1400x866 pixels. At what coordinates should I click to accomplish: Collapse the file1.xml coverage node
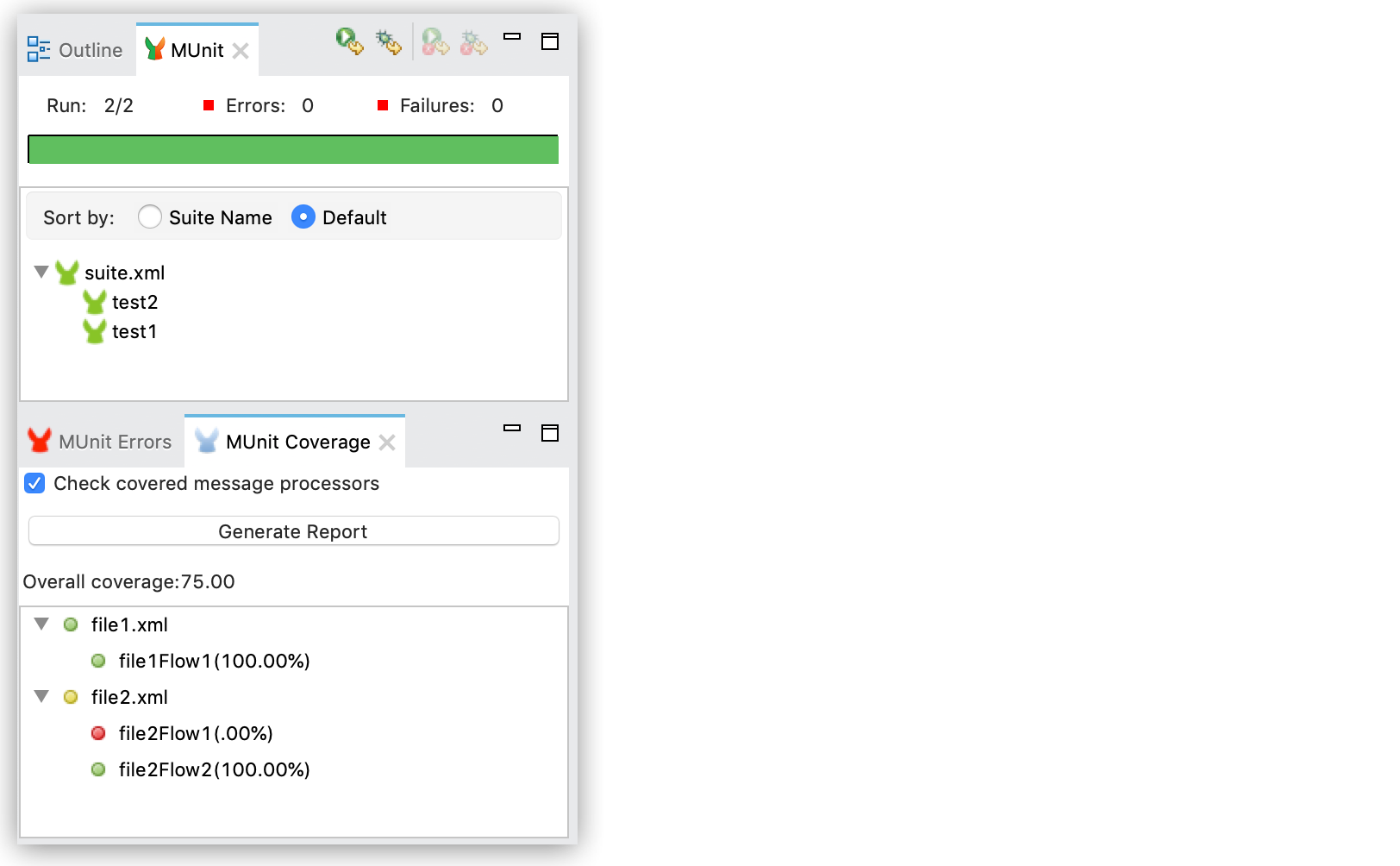pos(41,624)
